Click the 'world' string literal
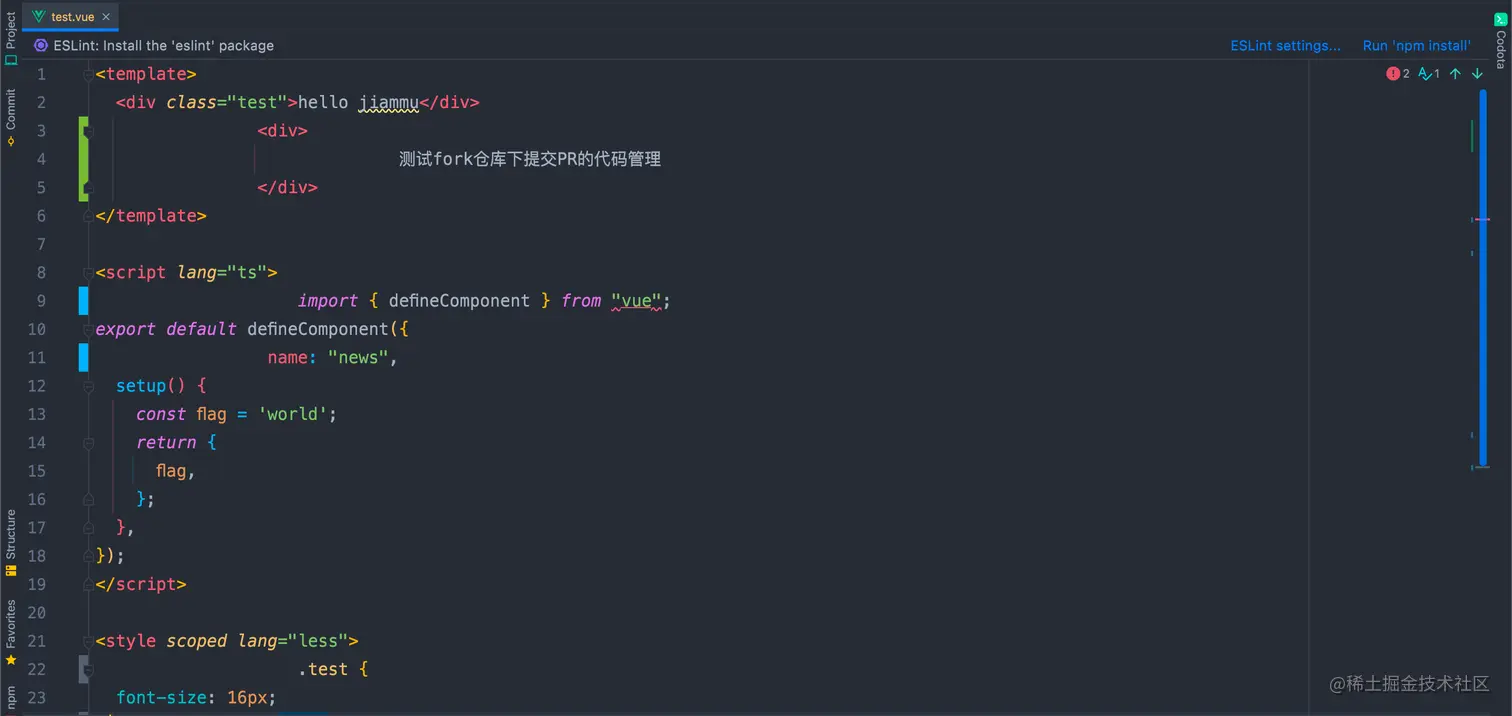This screenshot has width=1512, height=716. tap(293, 414)
